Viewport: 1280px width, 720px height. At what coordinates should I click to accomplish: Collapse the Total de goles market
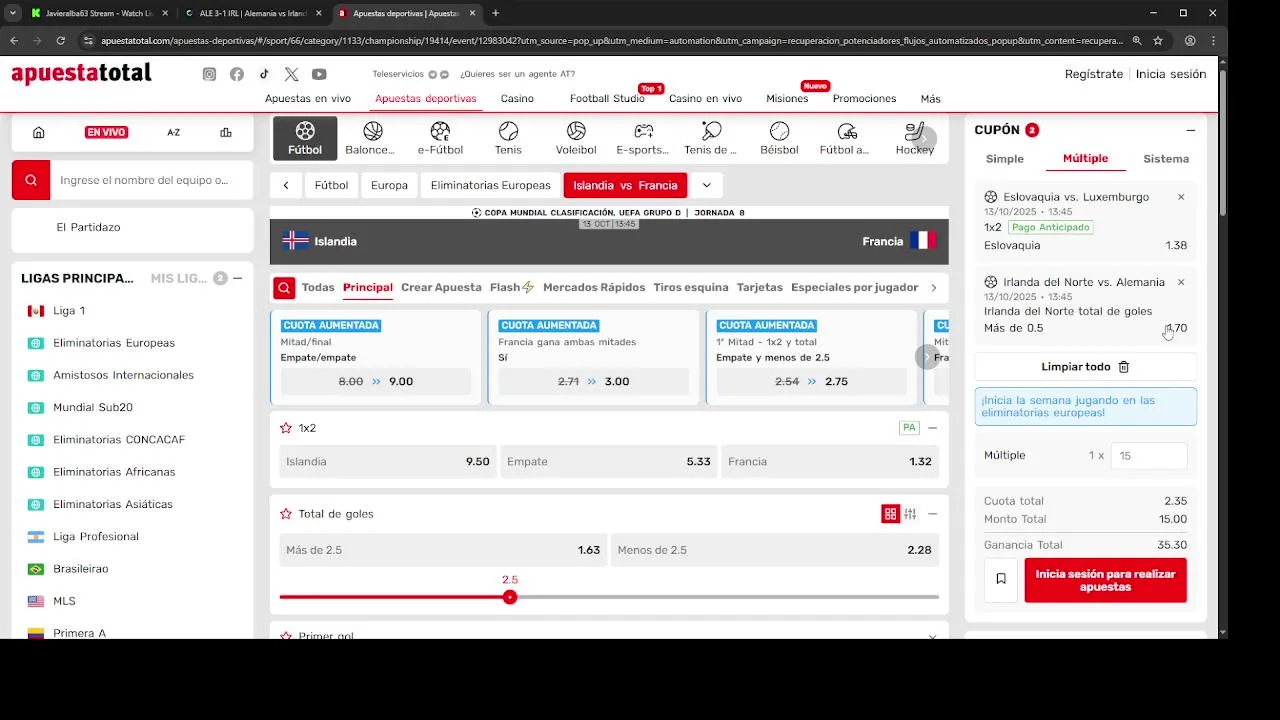(x=932, y=514)
